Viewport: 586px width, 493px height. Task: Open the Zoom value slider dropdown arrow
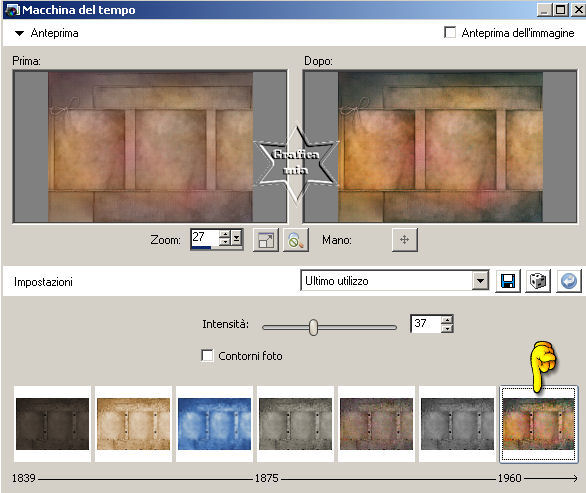coord(237,238)
